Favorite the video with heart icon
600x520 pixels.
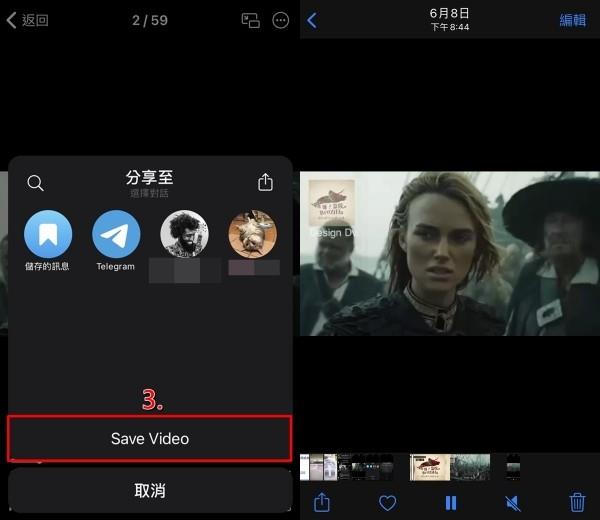(387, 502)
